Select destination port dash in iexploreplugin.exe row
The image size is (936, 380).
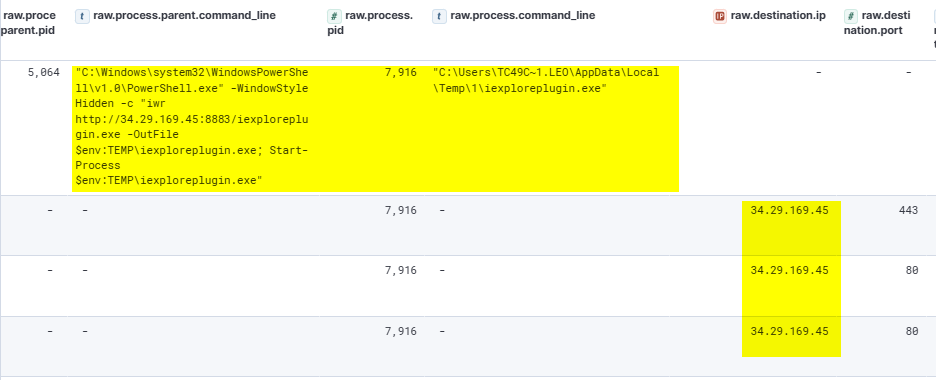tap(908, 73)
